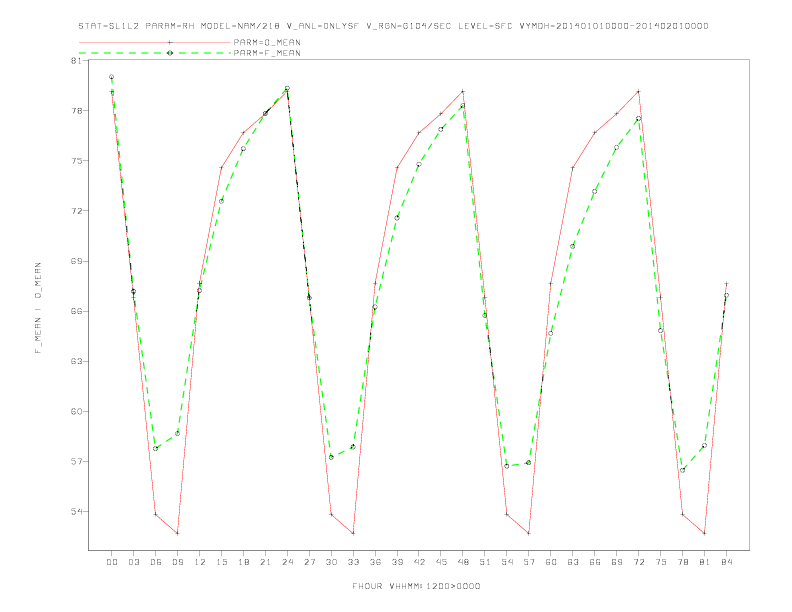
Task: Click x-axis tick label 69
Action: [617, 562]
